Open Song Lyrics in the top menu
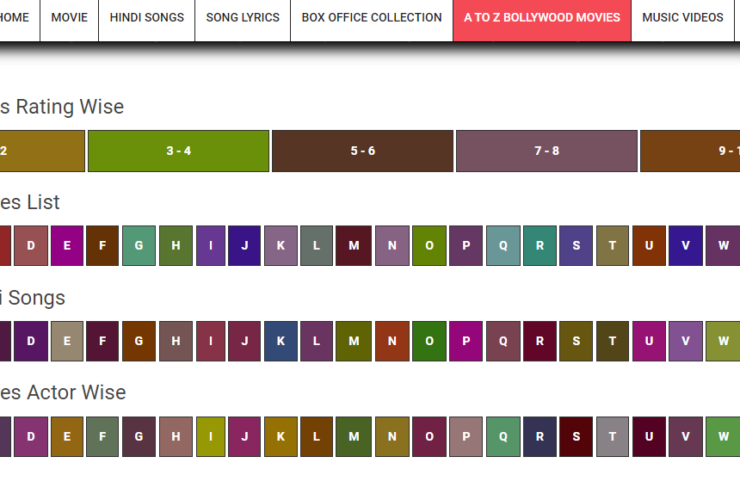The height and width of the screenshot is (500, 740). click(x=242, y=18)
